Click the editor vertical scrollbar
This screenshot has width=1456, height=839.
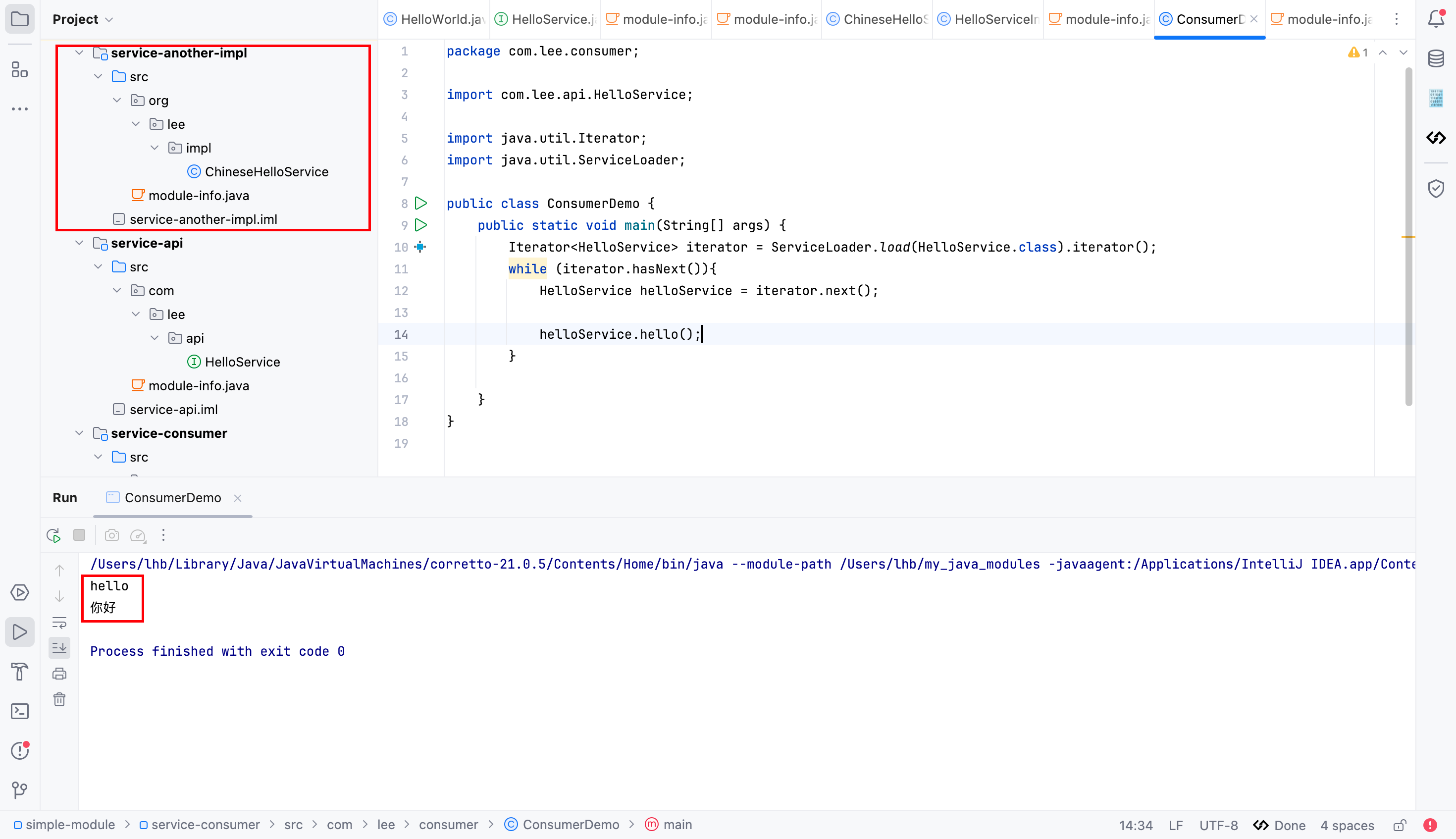1408,236
